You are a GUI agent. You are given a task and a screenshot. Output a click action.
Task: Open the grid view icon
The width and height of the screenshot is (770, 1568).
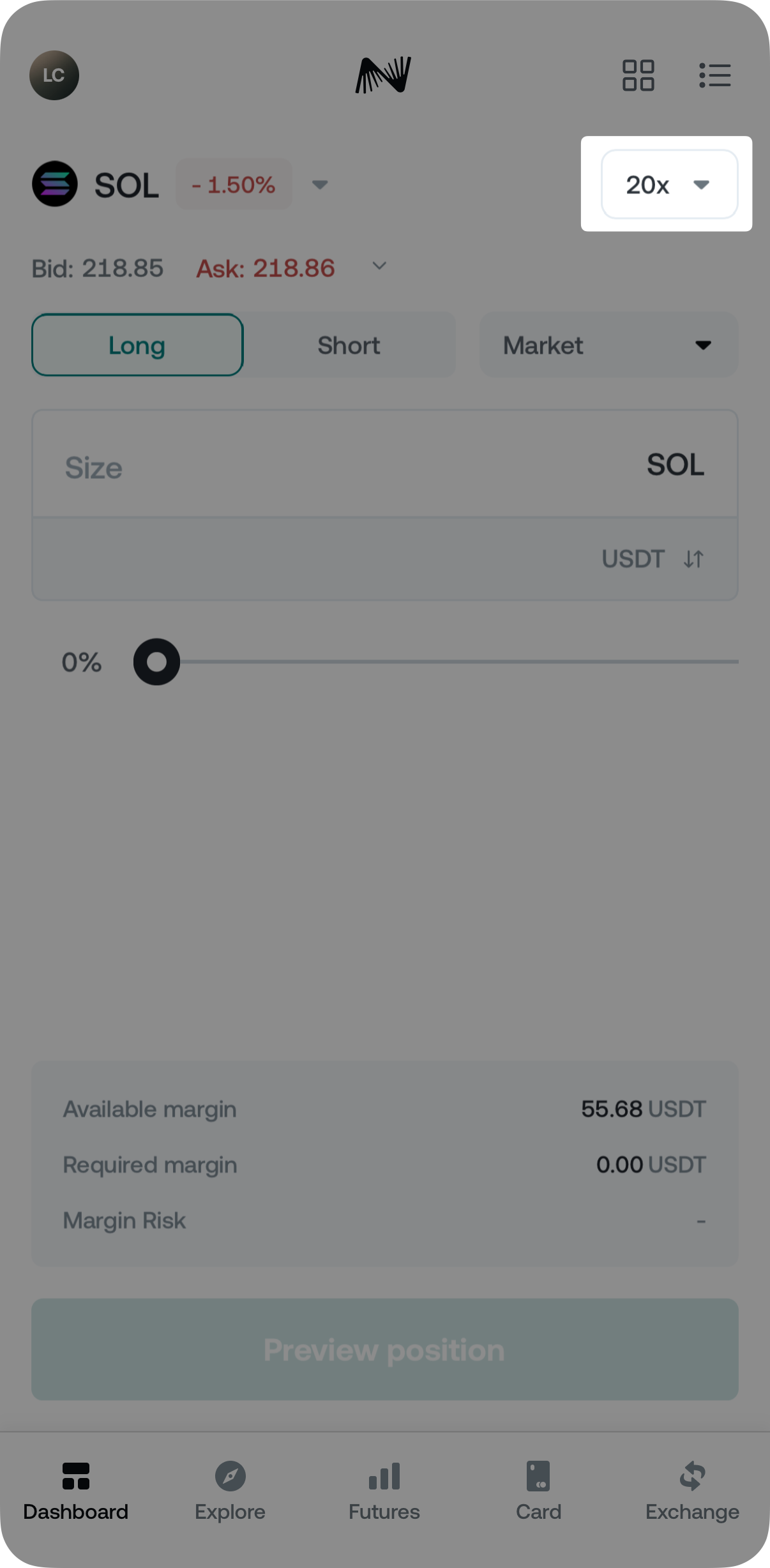[638, 75]
